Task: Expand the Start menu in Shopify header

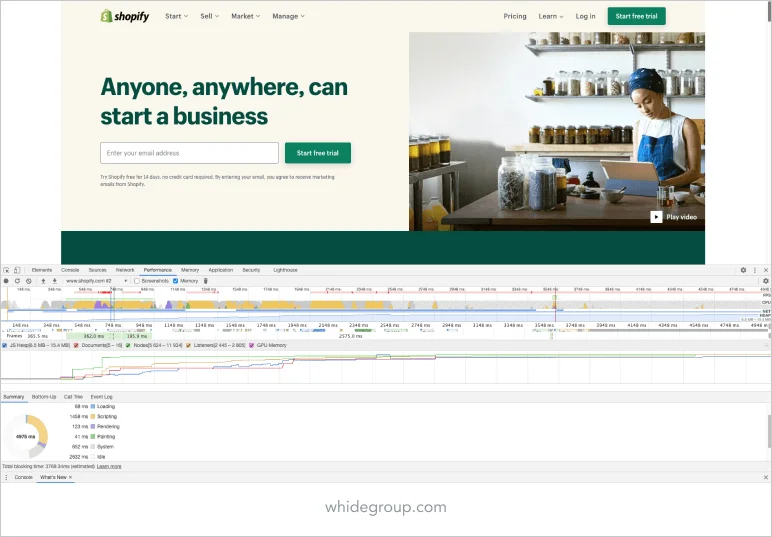Action: pos(176,16)
